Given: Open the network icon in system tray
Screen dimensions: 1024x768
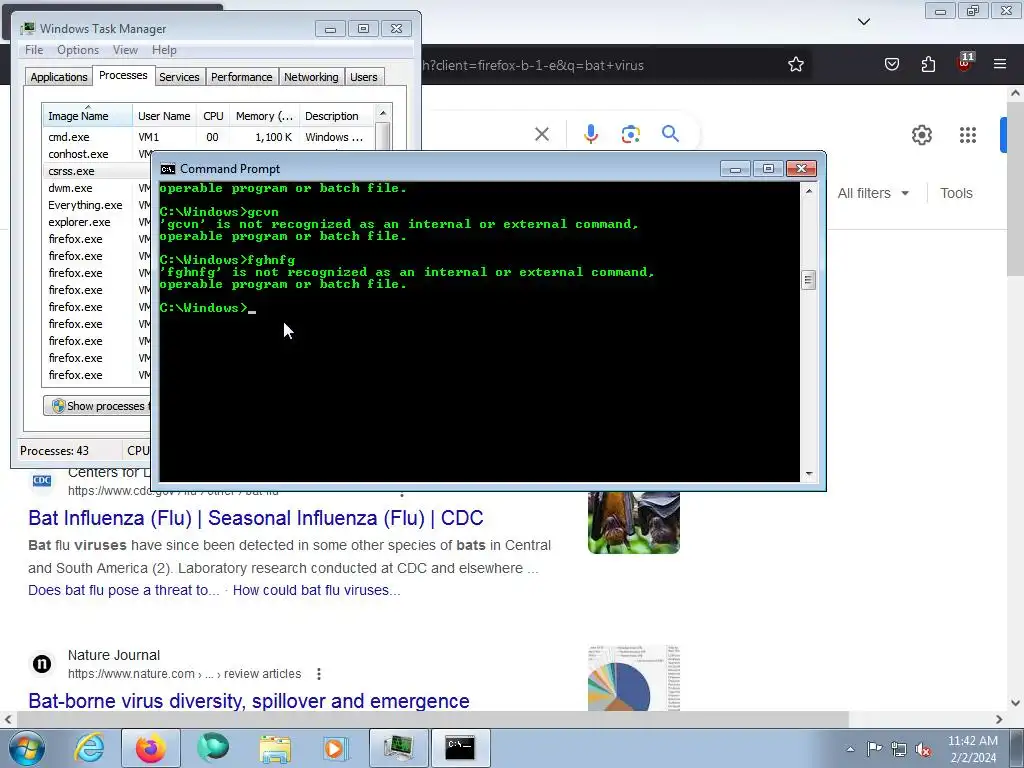Looking at the screenshot, I should [x=899, y=748].
